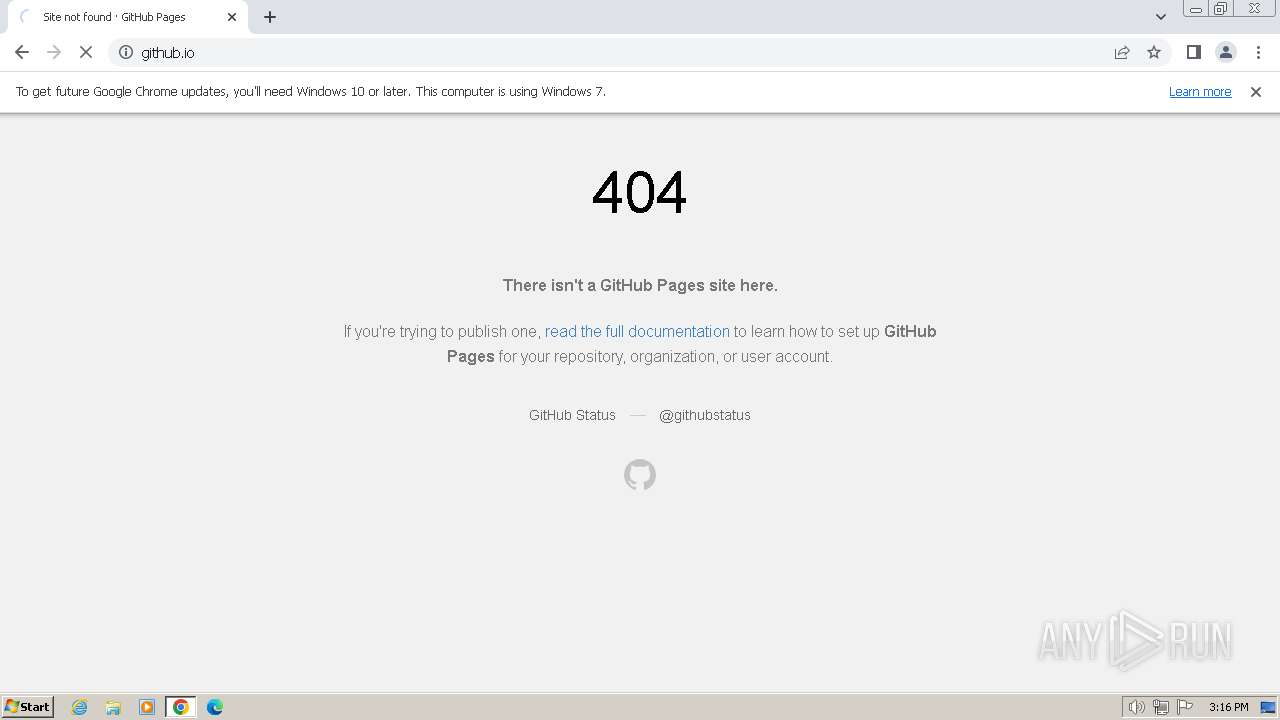Open the volume control in system tray
The height and width of the screenshot is (720, 1280).
1136,707
